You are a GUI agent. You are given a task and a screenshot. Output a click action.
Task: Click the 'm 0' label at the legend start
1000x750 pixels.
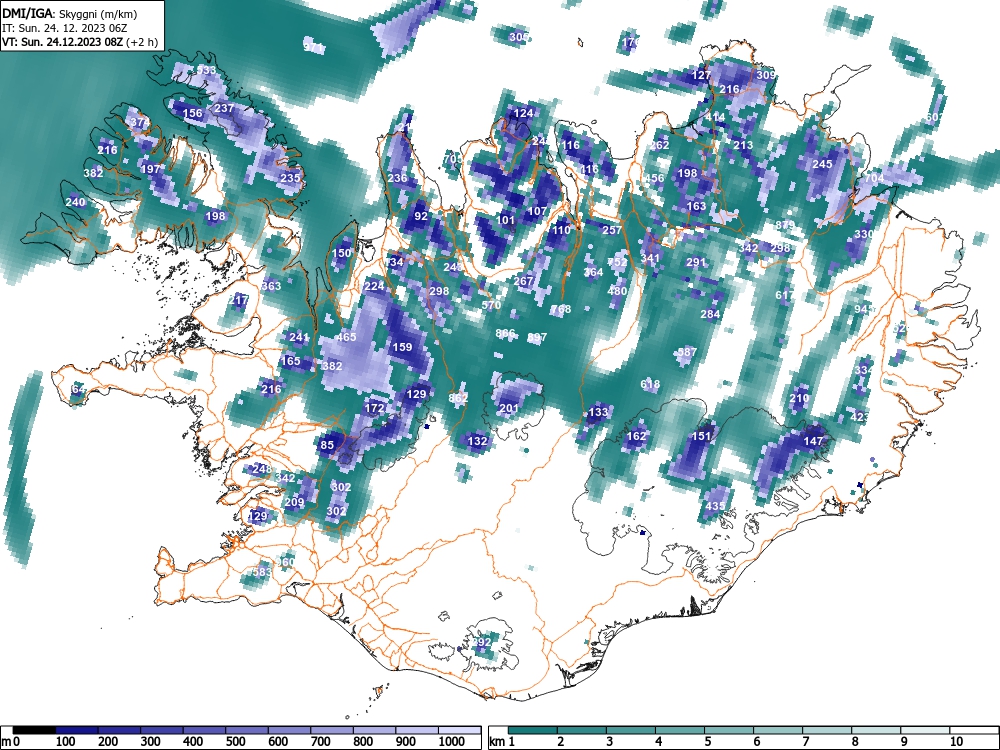tap(10, 742)
